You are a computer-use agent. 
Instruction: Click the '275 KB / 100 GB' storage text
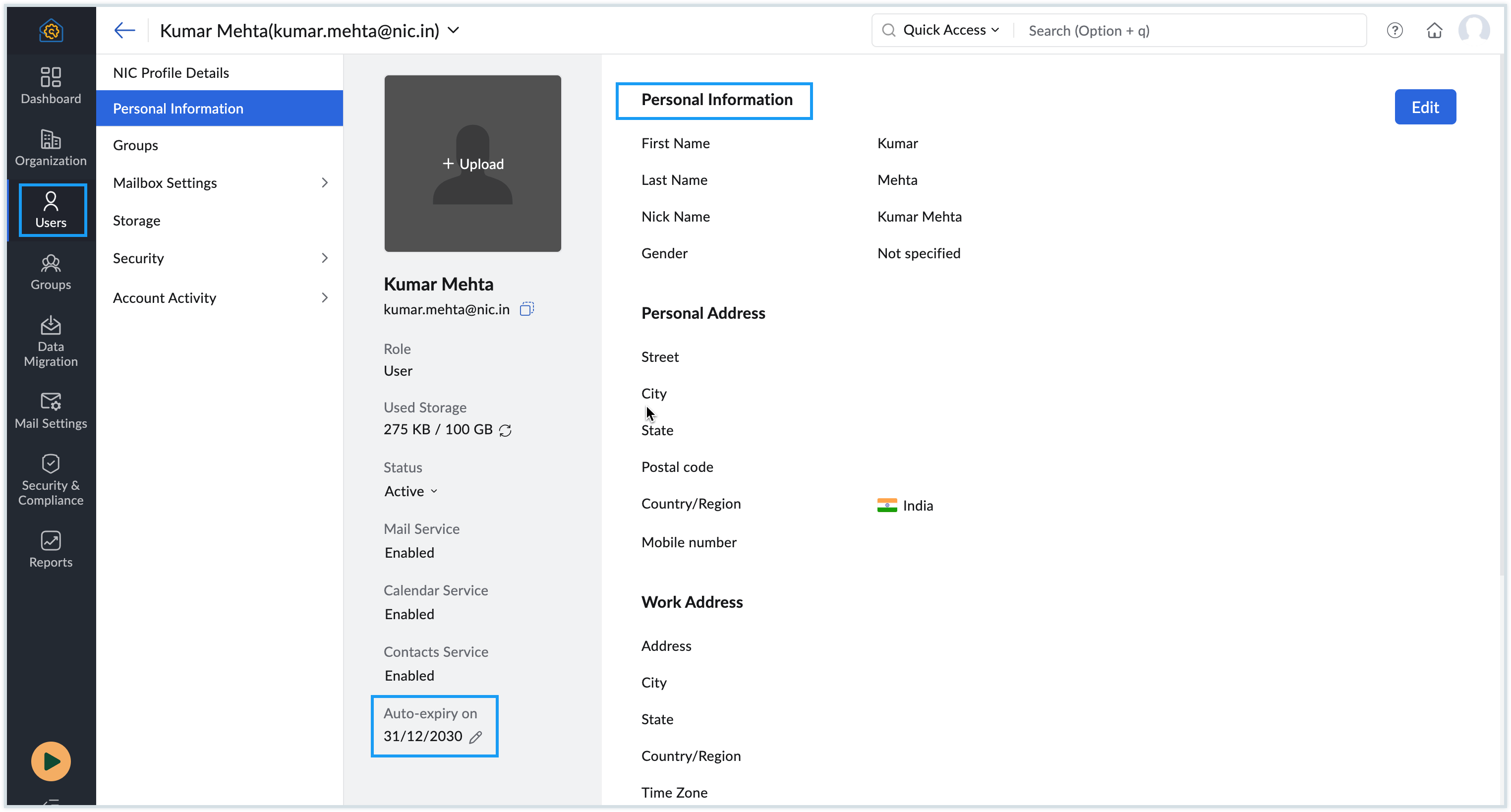[x=438, y=429]
